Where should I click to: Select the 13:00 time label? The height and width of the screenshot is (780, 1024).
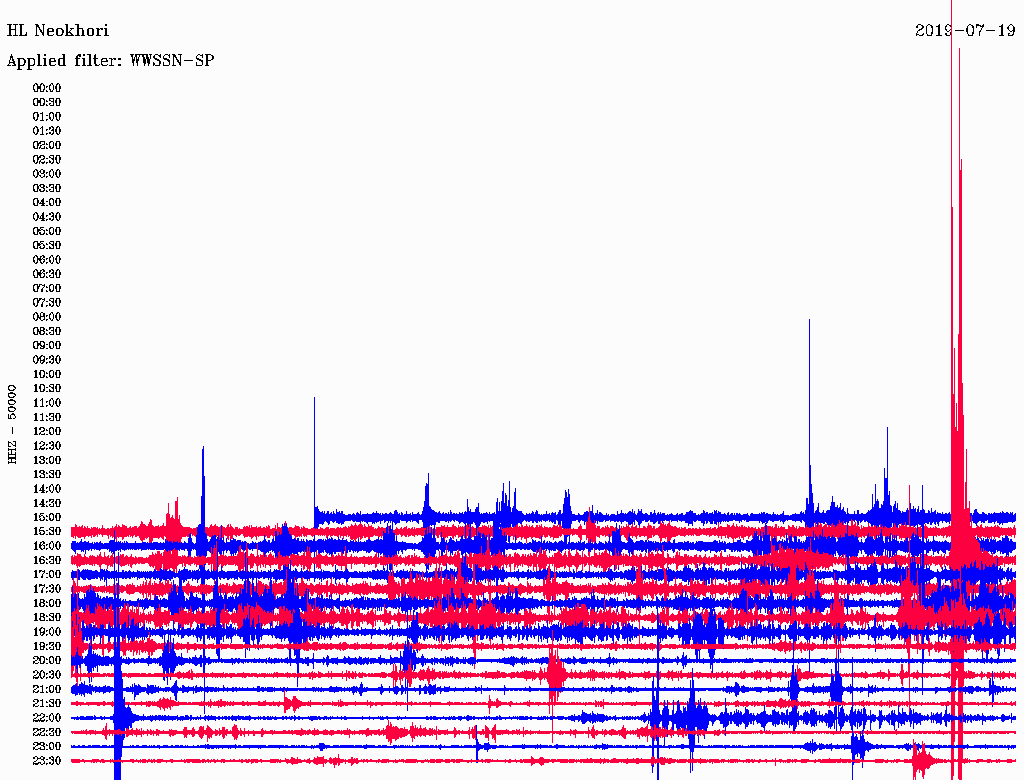[x=47, y=461]
